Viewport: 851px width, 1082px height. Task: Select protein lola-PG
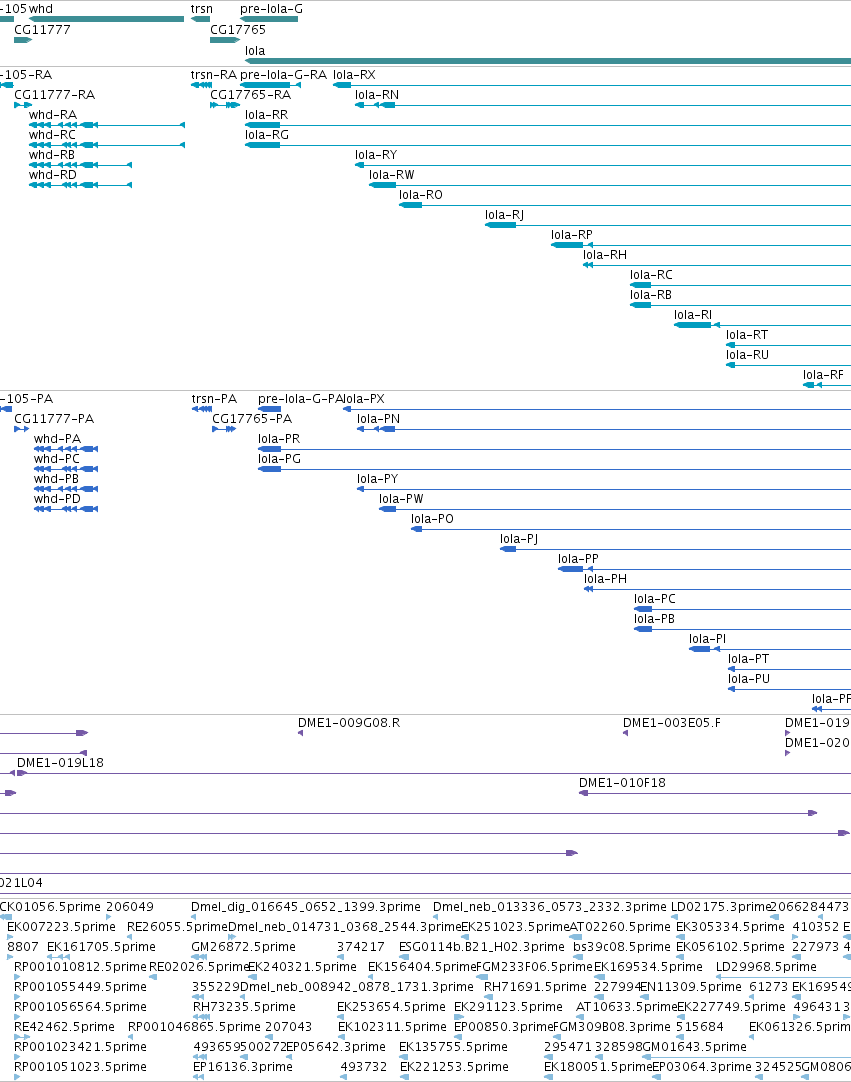[554, 469]
